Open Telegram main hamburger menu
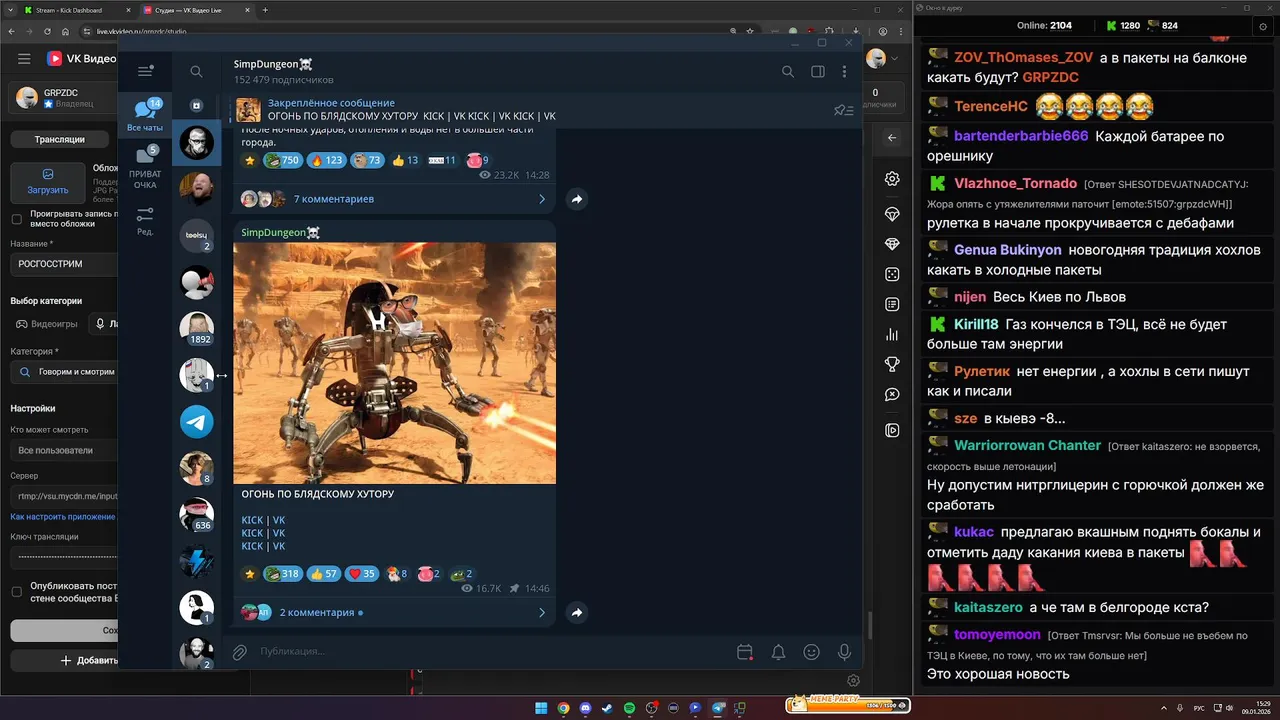This screenshot has height=720, width=1280. 145,71
